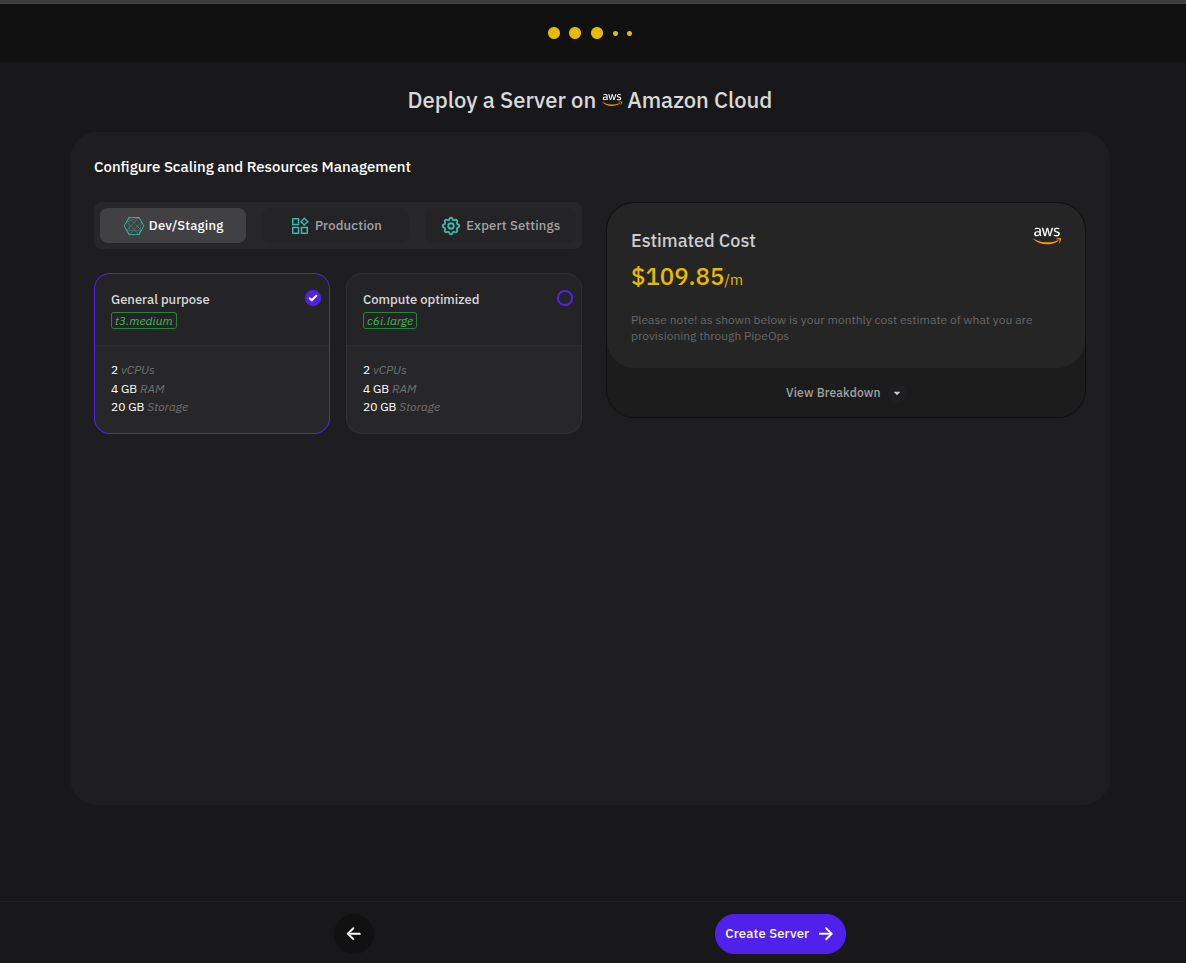The width and height of the screenshot is (1186, 963).
Task: Click the monthly cost estimate note text
Action: [831, 328]
